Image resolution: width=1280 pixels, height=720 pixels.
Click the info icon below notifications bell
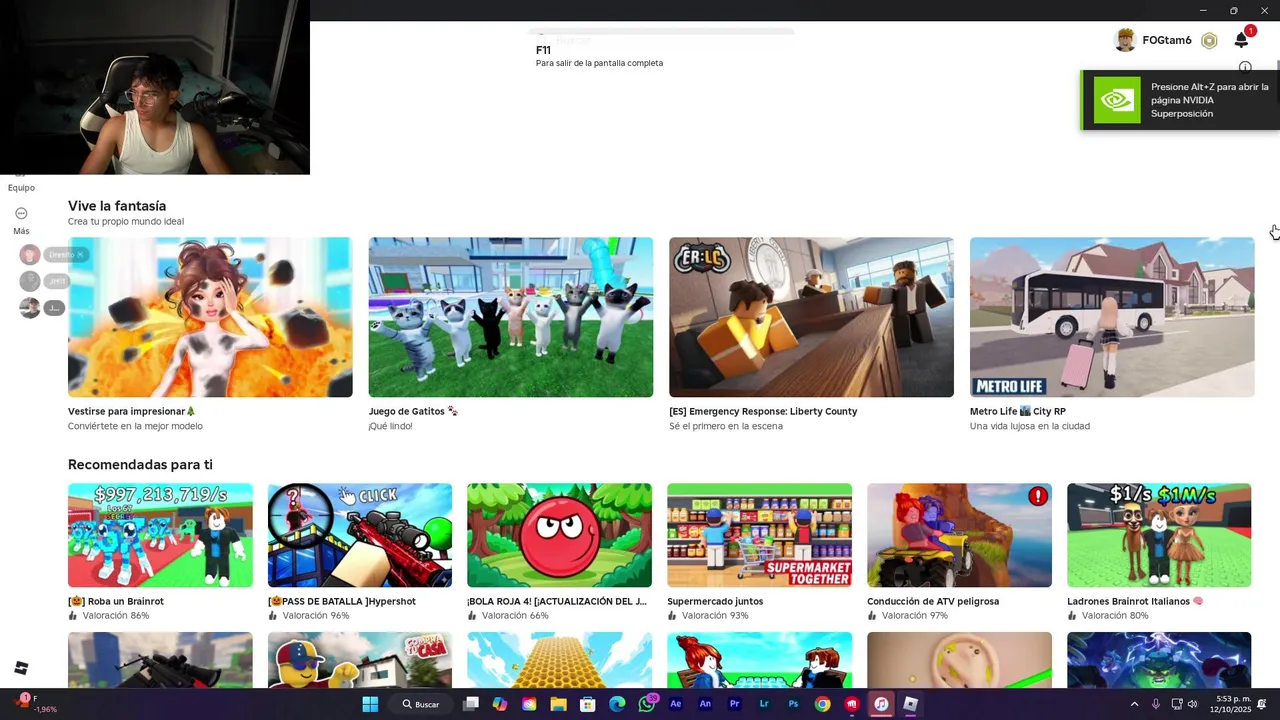tap(1245, 67)
